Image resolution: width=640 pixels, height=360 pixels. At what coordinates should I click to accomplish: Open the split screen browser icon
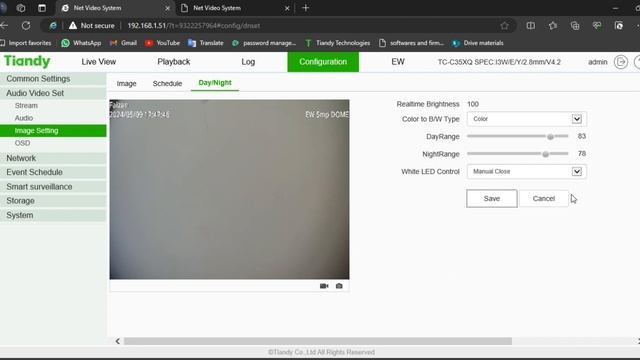(531, 26)
